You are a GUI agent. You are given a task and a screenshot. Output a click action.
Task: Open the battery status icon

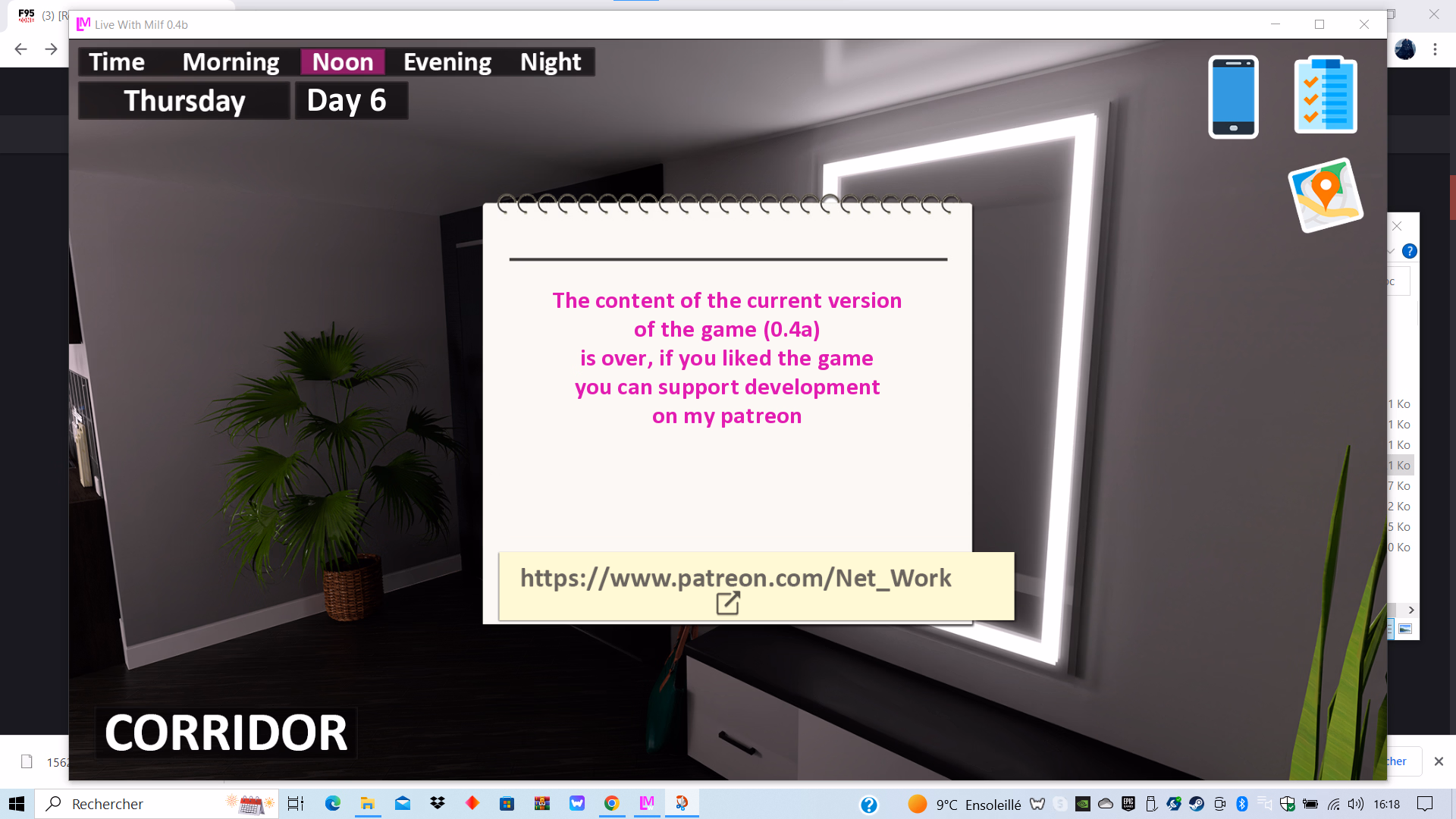click(1310, 804)
